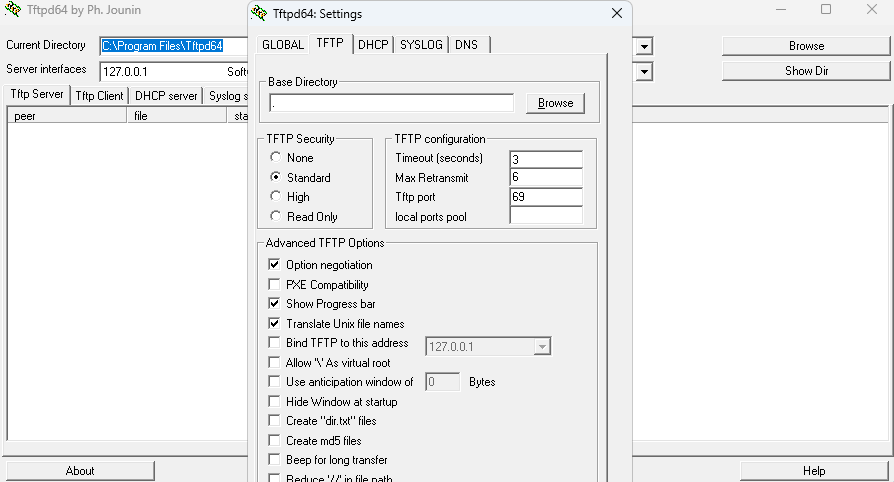
Task: Toggle Option negotiation checkbox
Action: click(x=274, y=265)
